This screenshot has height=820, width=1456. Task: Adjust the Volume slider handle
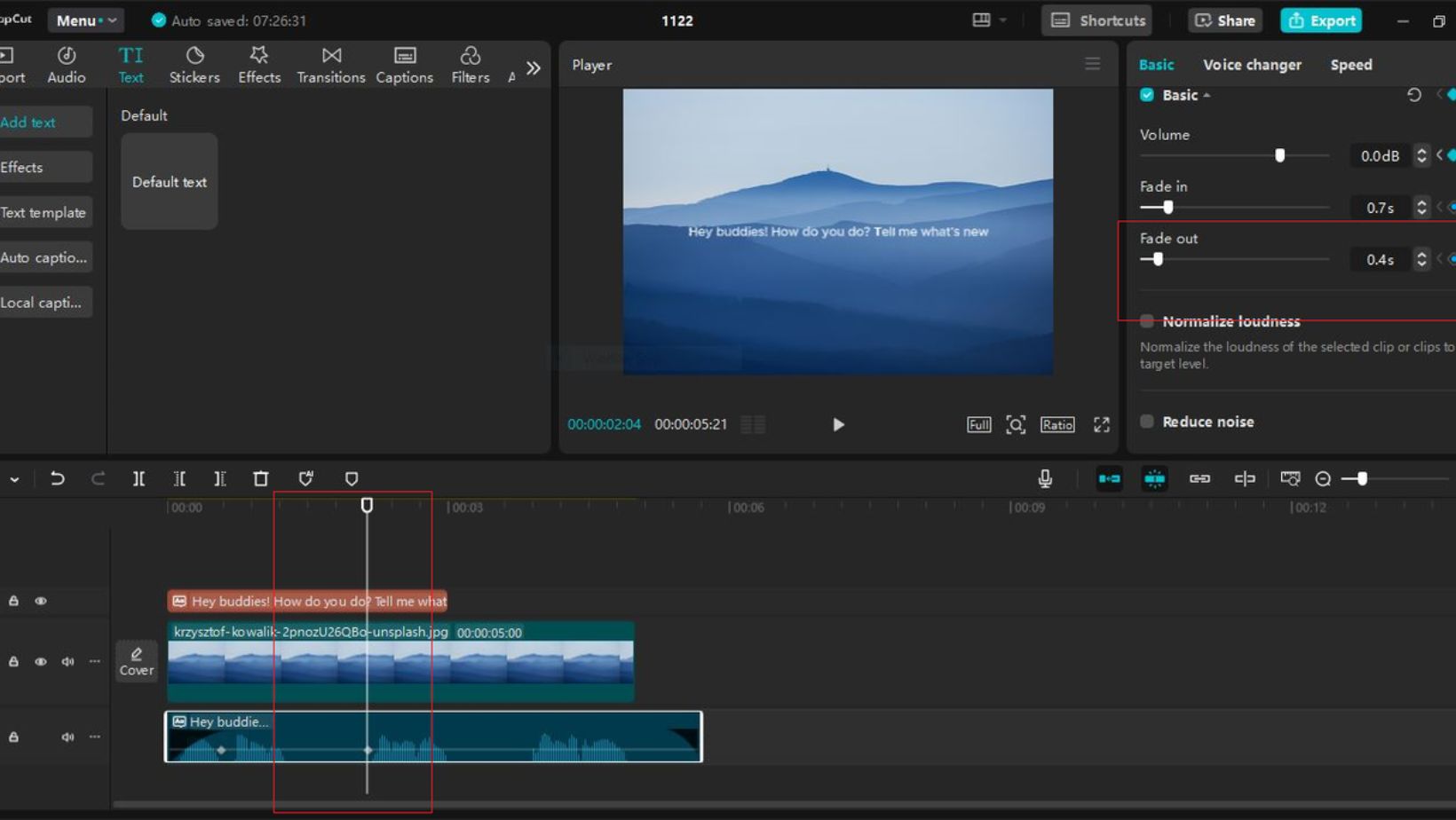click(1279, 155)
